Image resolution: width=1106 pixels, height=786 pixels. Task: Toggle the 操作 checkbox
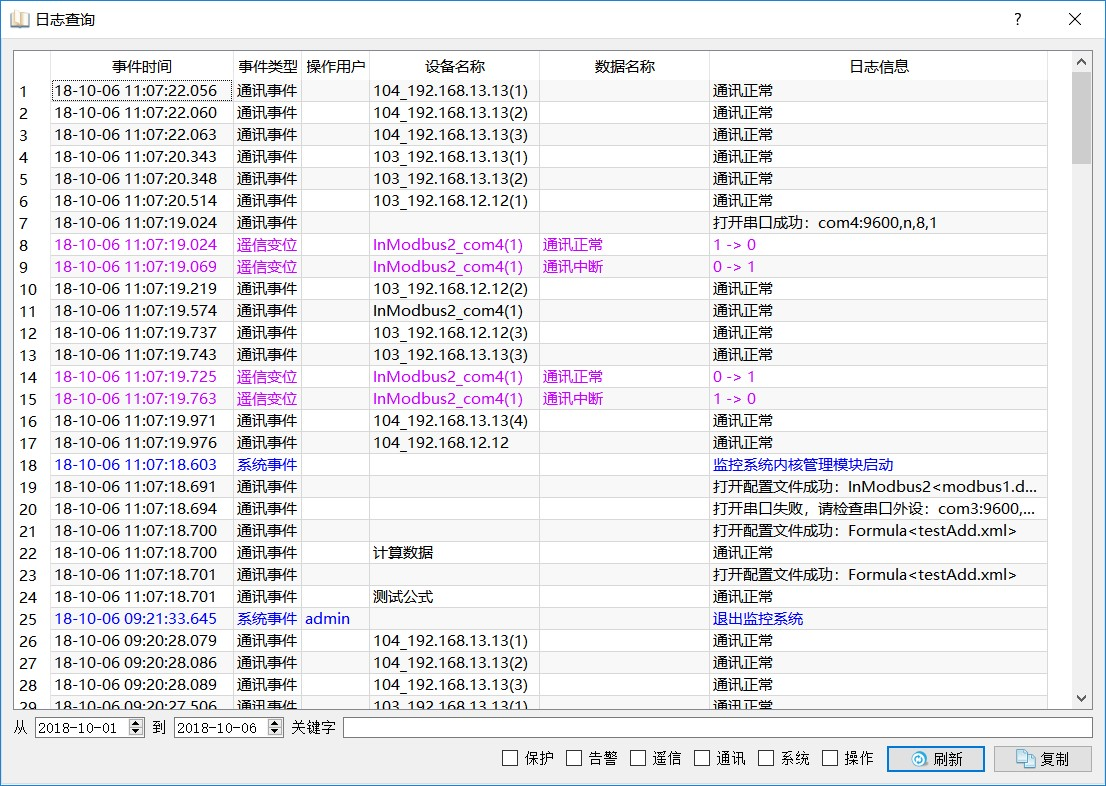[x=830, y=759]
